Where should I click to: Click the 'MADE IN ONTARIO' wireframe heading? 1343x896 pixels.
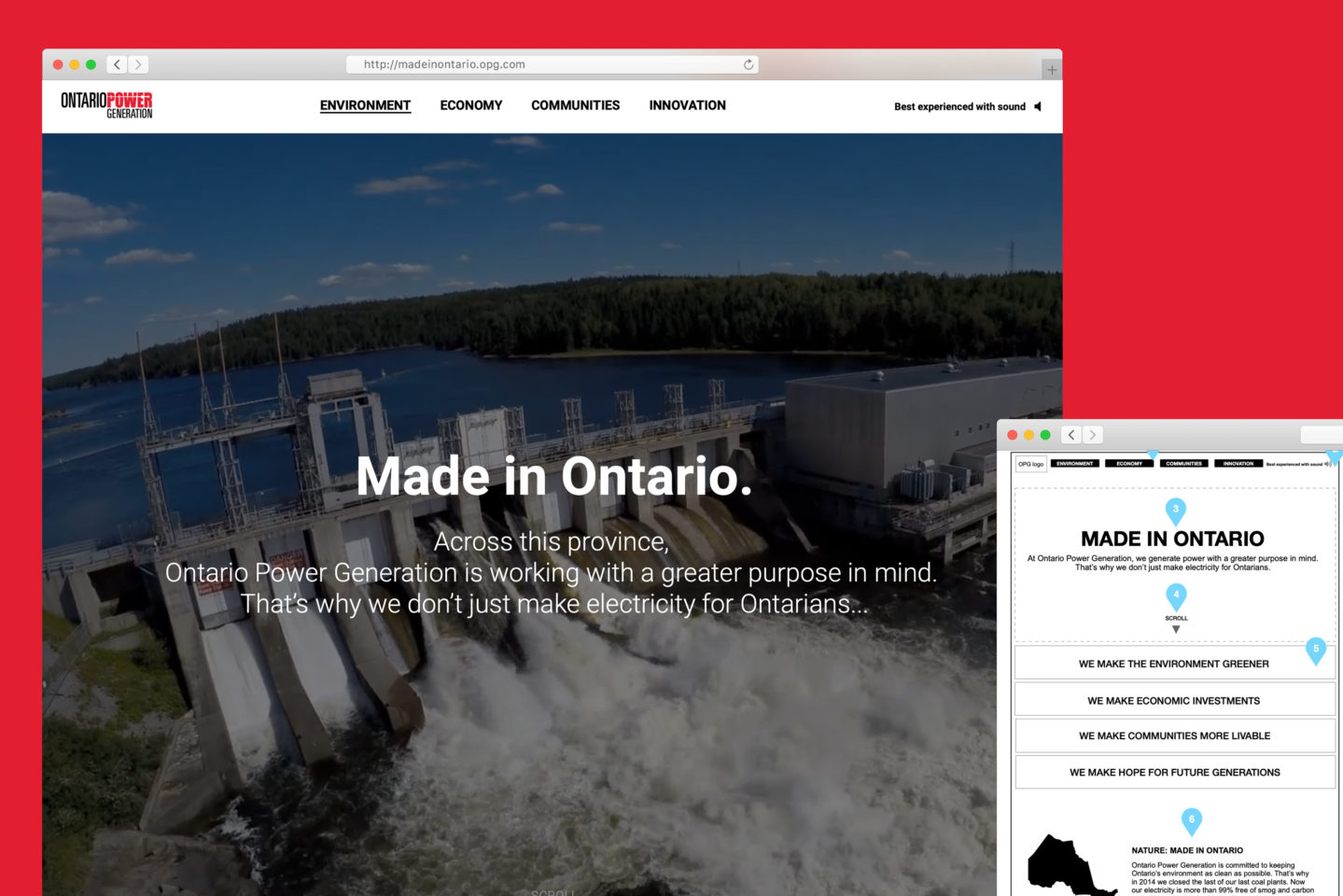point(1173,539)
